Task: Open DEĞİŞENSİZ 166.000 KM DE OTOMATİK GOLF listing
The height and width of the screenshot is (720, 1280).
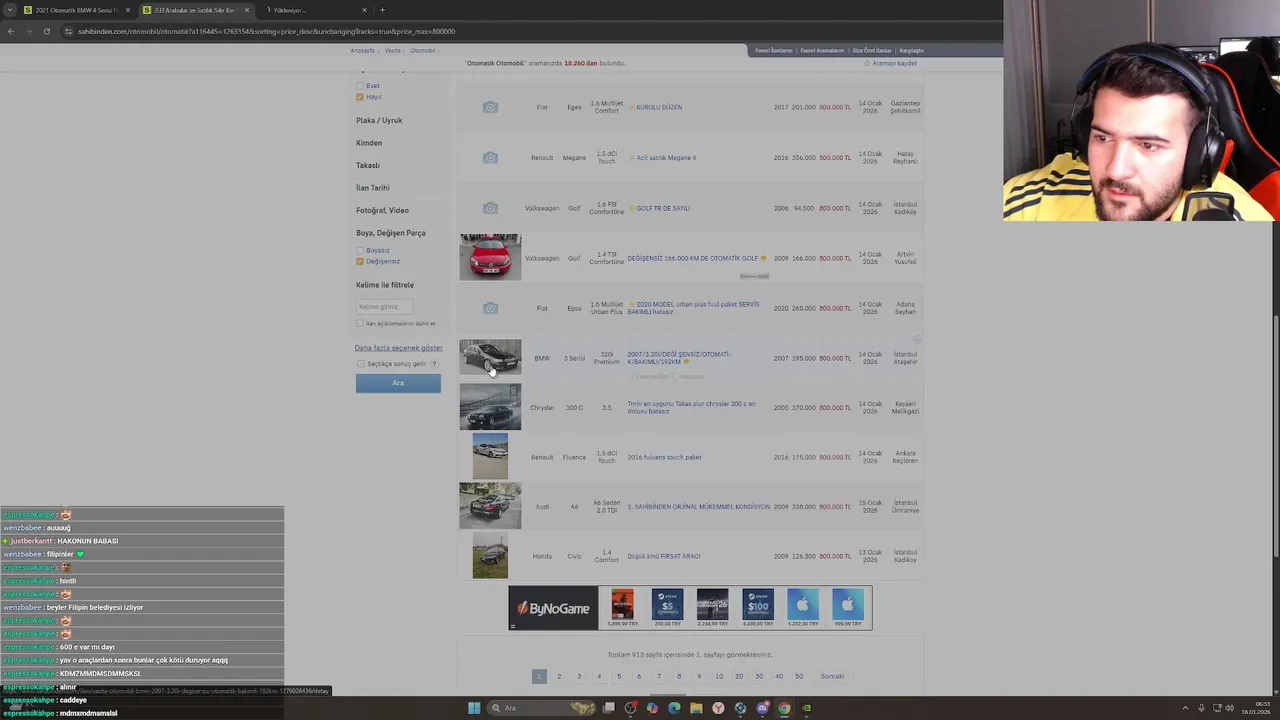Action: click(x=692, y=258)
